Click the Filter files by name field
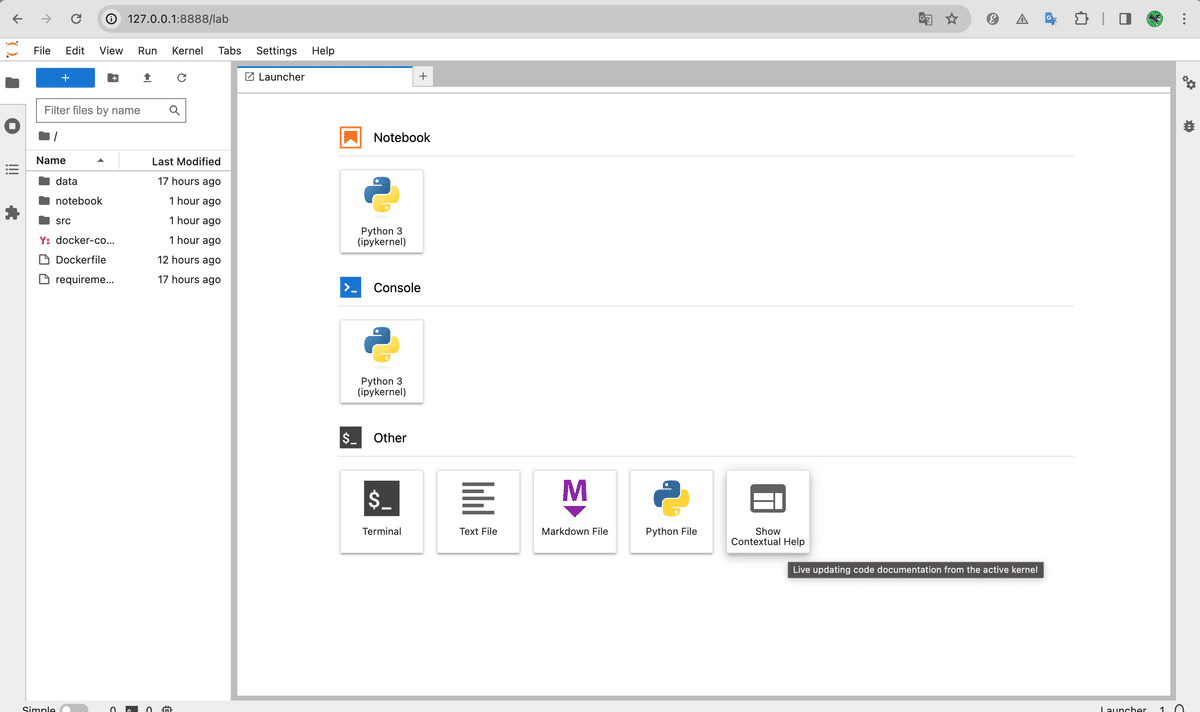Screen dimensions: 1200x712 111,110
